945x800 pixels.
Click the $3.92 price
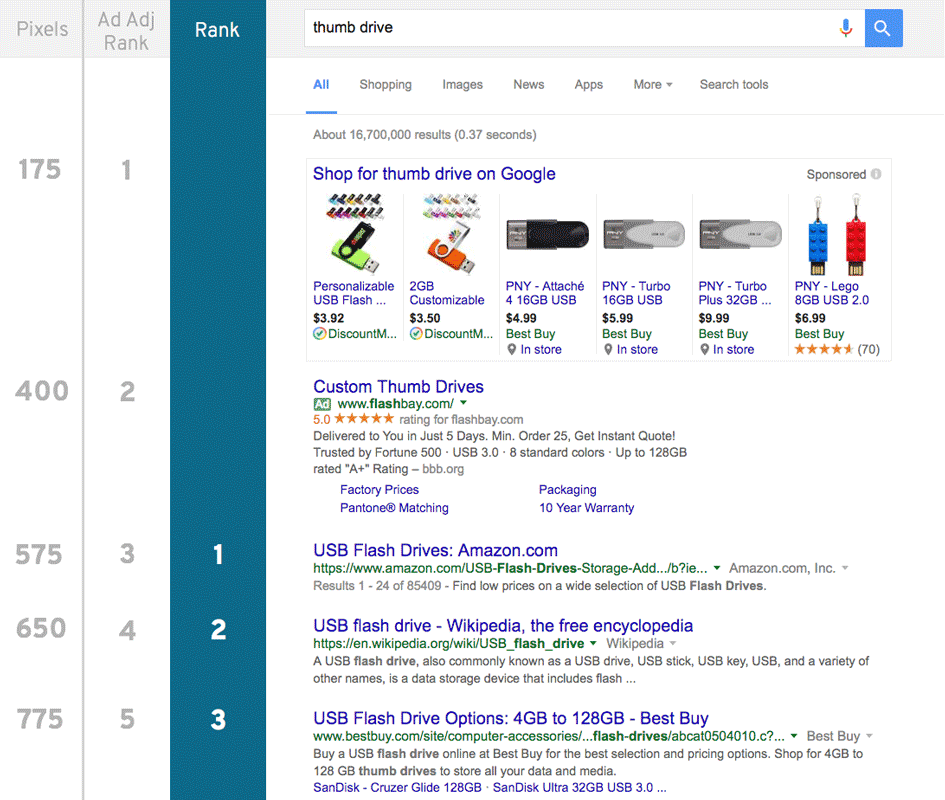tap(328, 318)
